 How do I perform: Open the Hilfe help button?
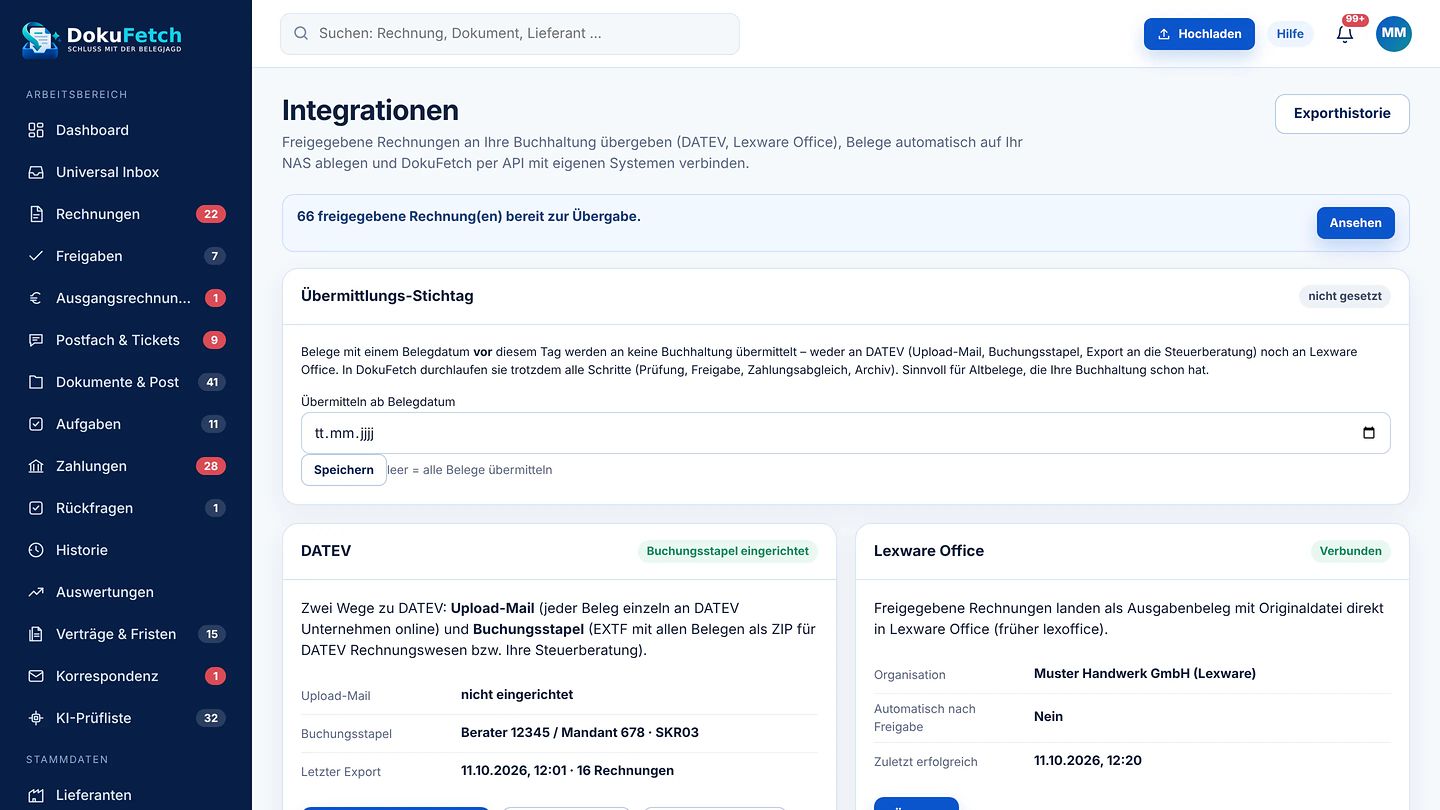1290,34
